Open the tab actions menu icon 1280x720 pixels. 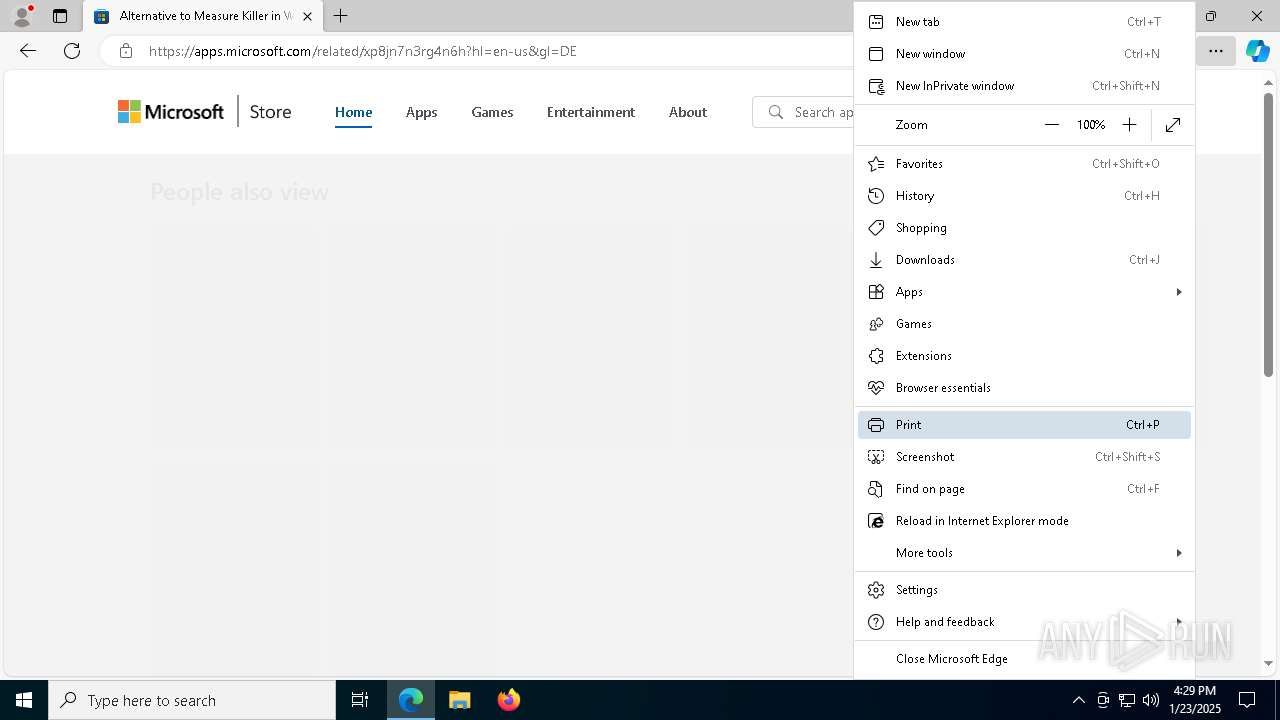pos(60,16)
